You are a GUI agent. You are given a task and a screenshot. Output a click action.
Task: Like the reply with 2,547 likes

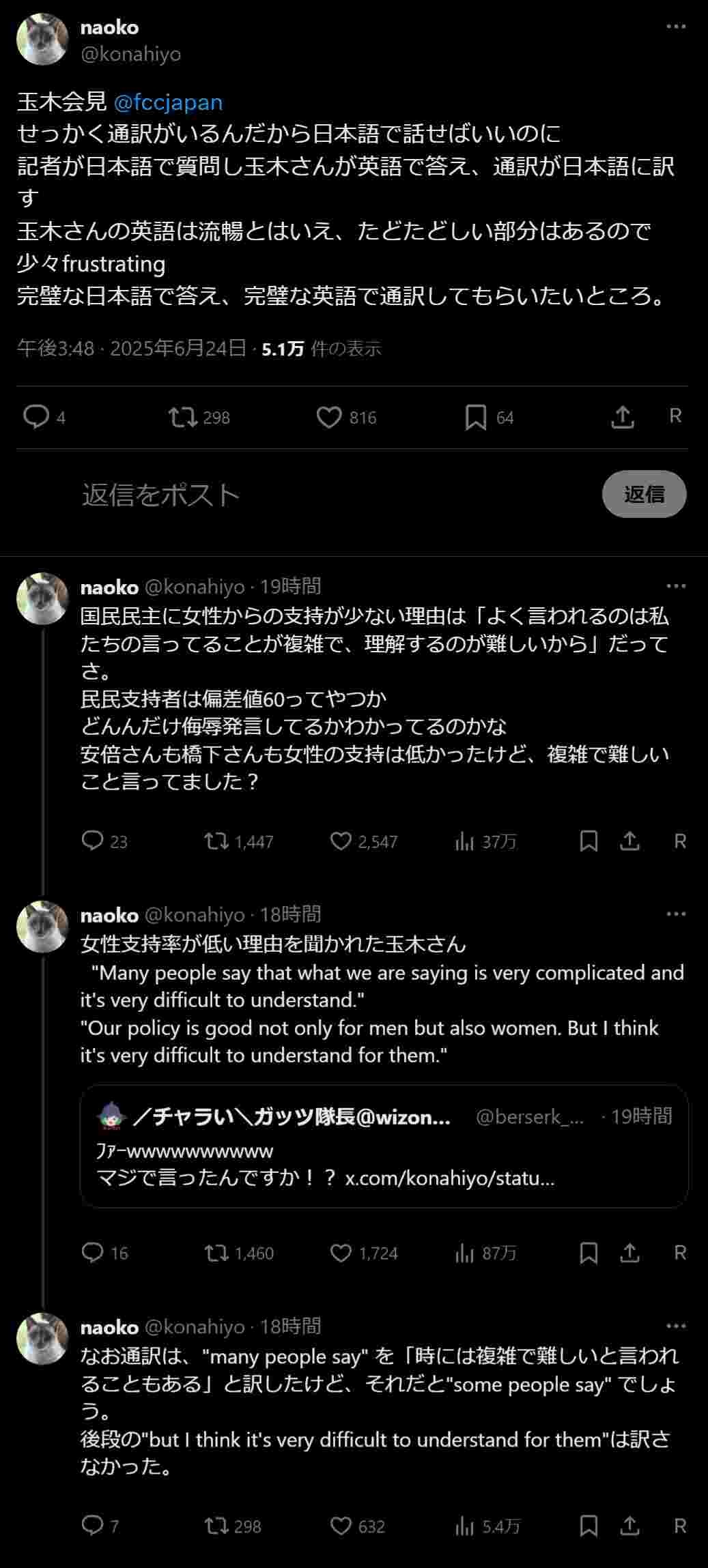tap(341, 841)
